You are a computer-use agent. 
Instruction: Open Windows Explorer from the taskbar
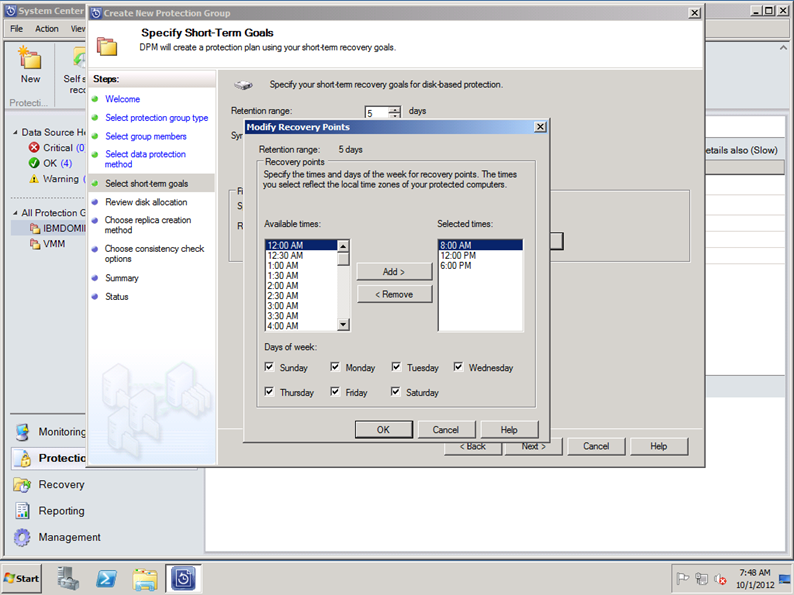tap(145, 578)
